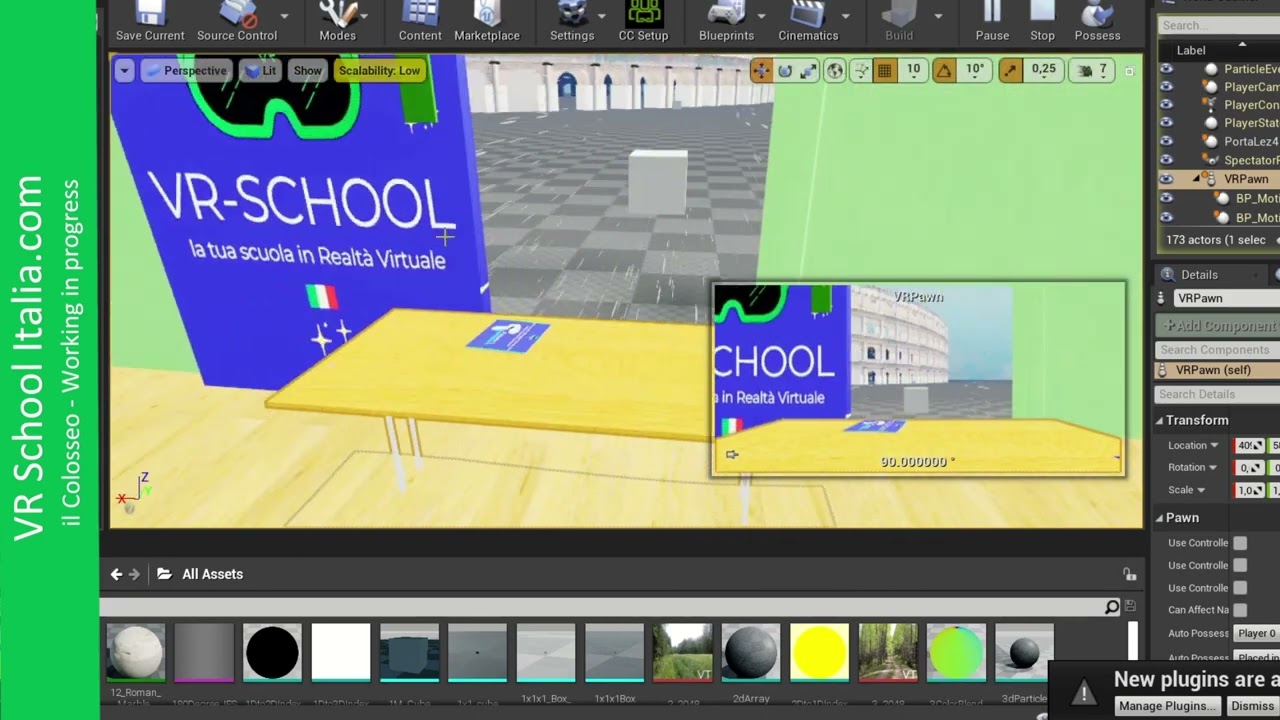The width and height of the screenshot is (1280, 720).
Task: Select the rotate gizmo tool in the viewport
Action: pyautogui.click(x=785, y=70)
